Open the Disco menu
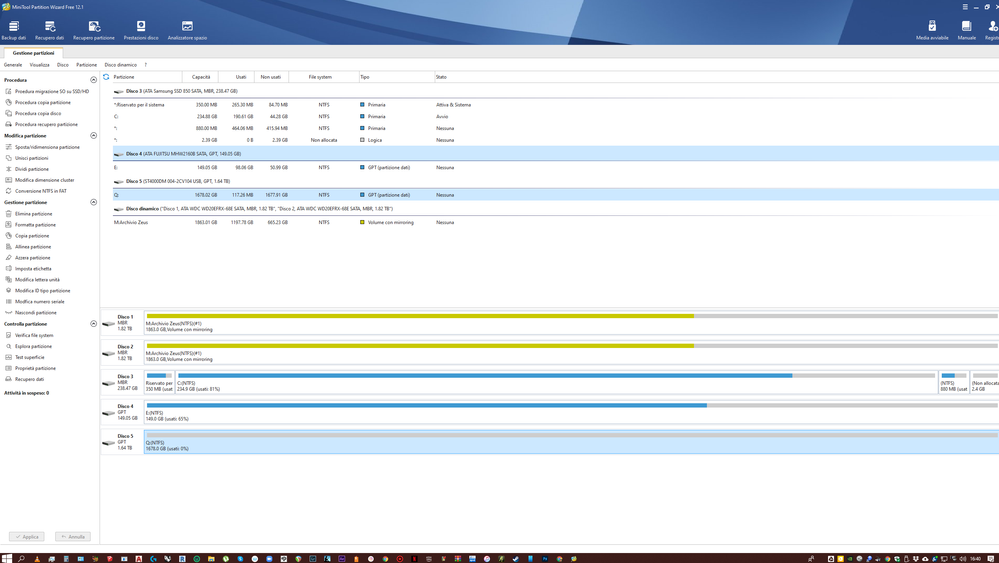999x563 pixels. click(x=62, y=65)
